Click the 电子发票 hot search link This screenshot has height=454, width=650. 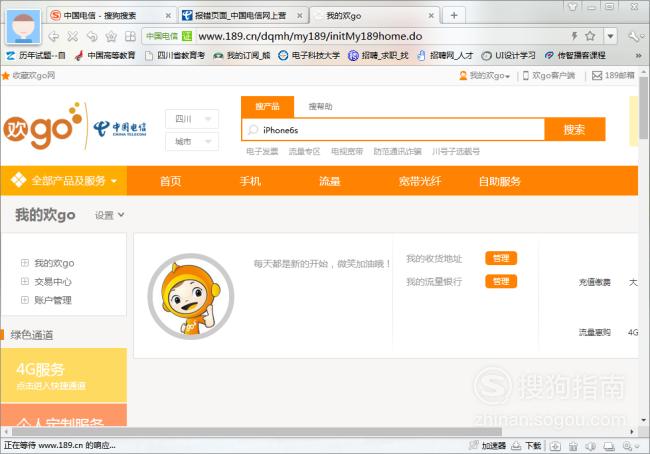pos(262,152)
